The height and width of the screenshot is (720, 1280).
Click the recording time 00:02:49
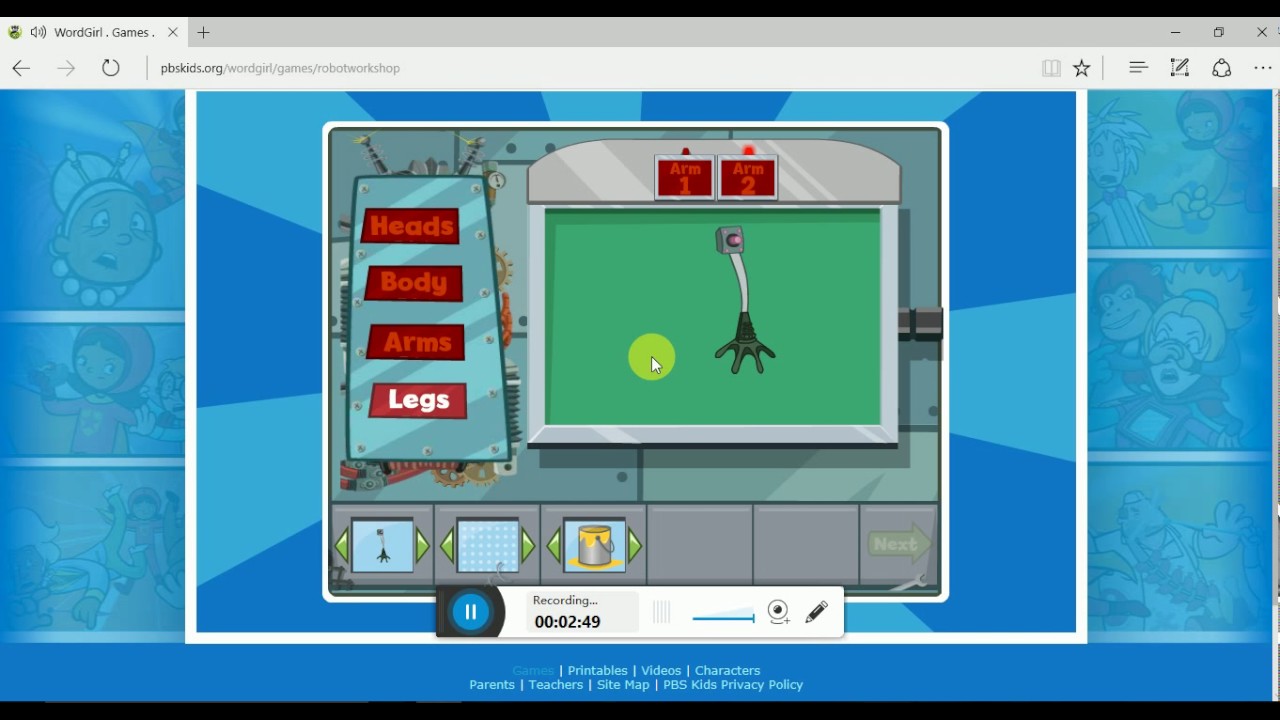(x=567, y=622)
